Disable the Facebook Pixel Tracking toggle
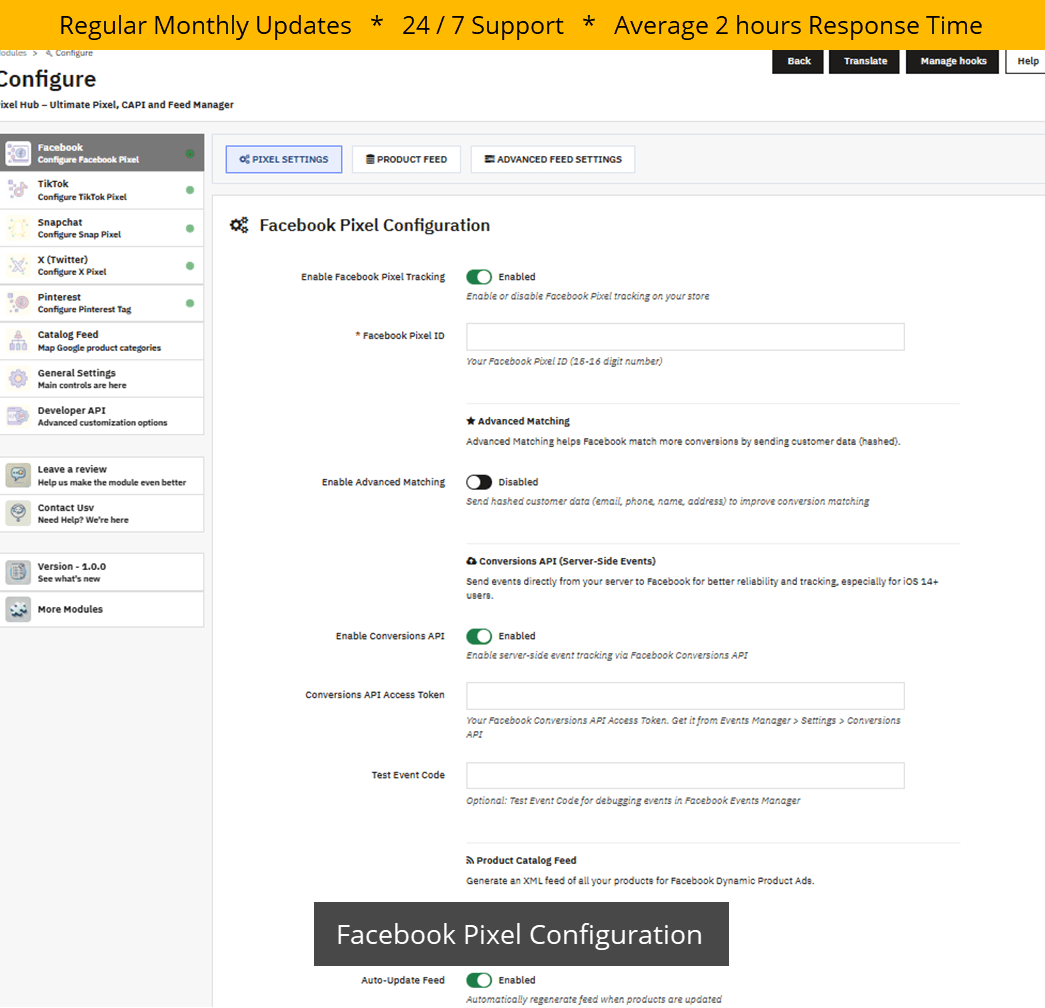 [x=479, y=277]
